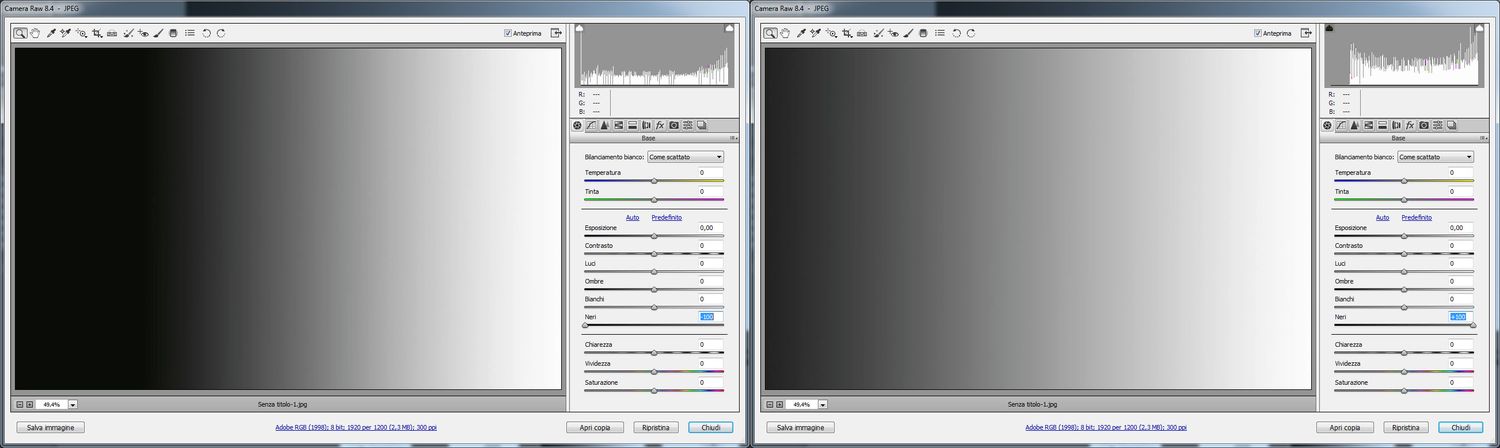The width and height of the screenshot is (1500, 448).
Task: Select Graduated Filter tool in left window
Action: (x=173, y=33)
